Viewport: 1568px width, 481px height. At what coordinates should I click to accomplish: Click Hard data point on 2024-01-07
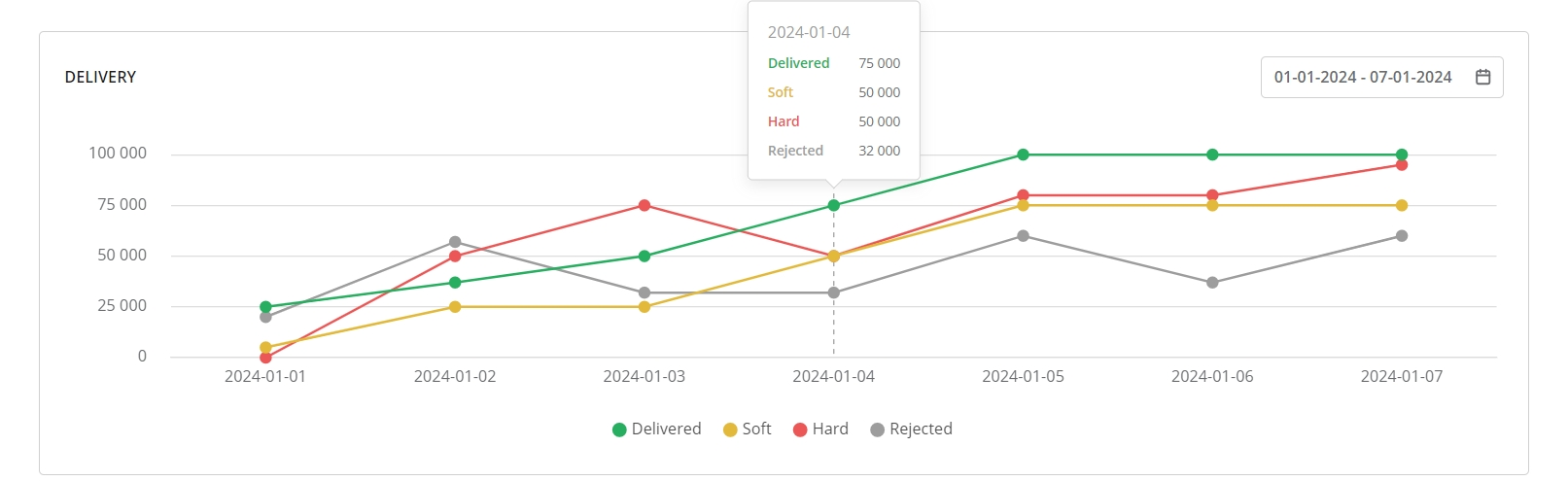(x=1402, y=165)
